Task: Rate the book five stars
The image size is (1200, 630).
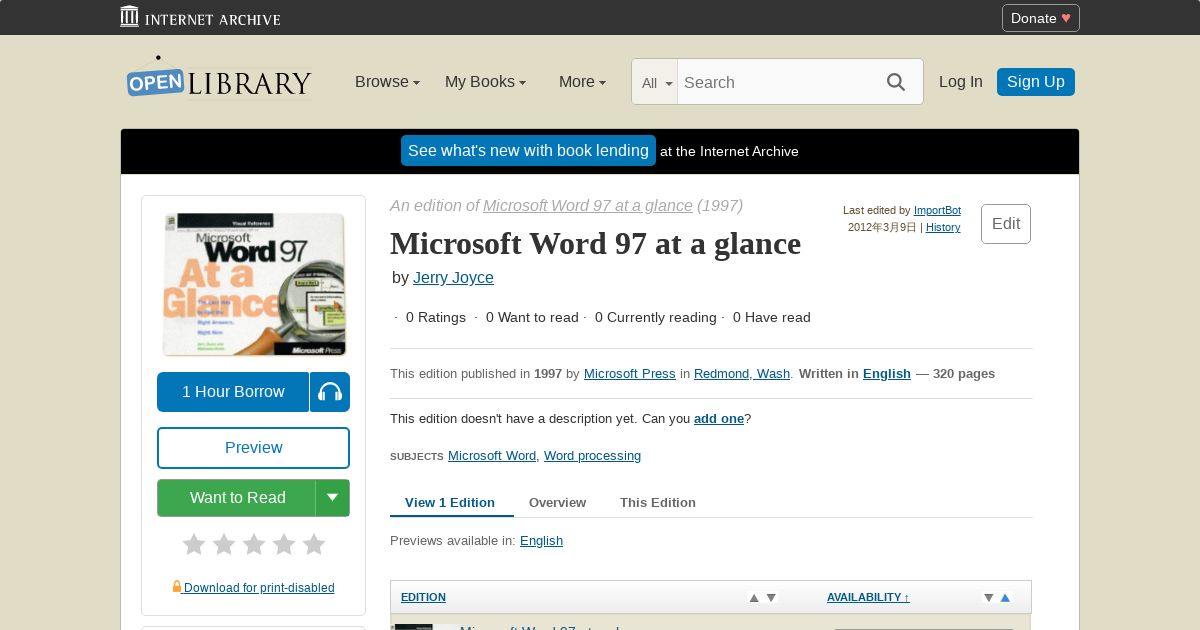Action: (314, 544)
